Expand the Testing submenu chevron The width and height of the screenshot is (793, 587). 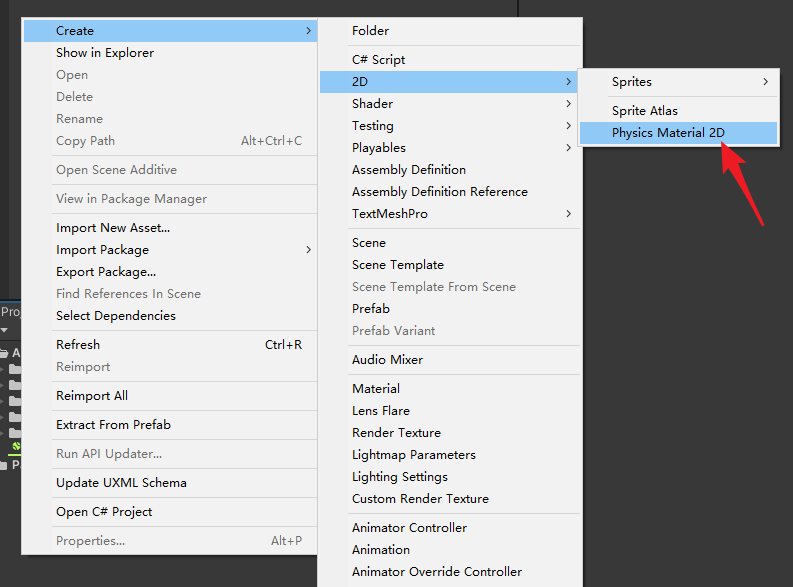568,126
